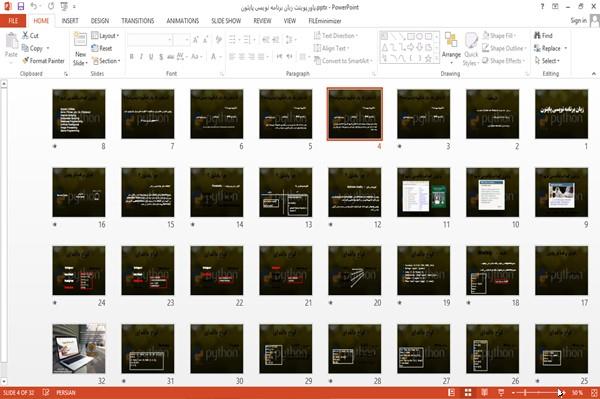The image size is (600, 399).
Task: Open the Section dropdown
Action: click(106, 60)
